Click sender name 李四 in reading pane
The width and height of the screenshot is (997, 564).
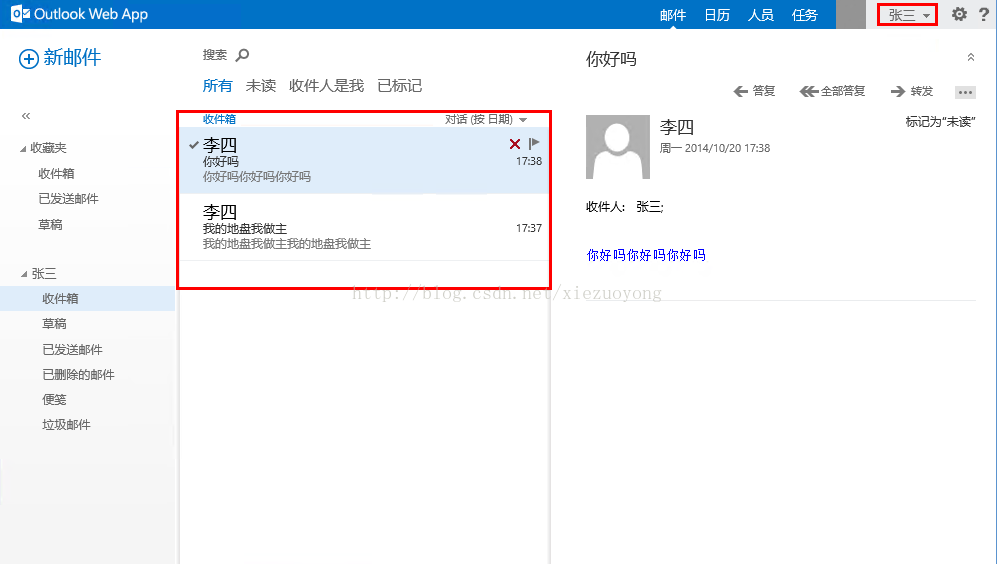coord(677,127)
